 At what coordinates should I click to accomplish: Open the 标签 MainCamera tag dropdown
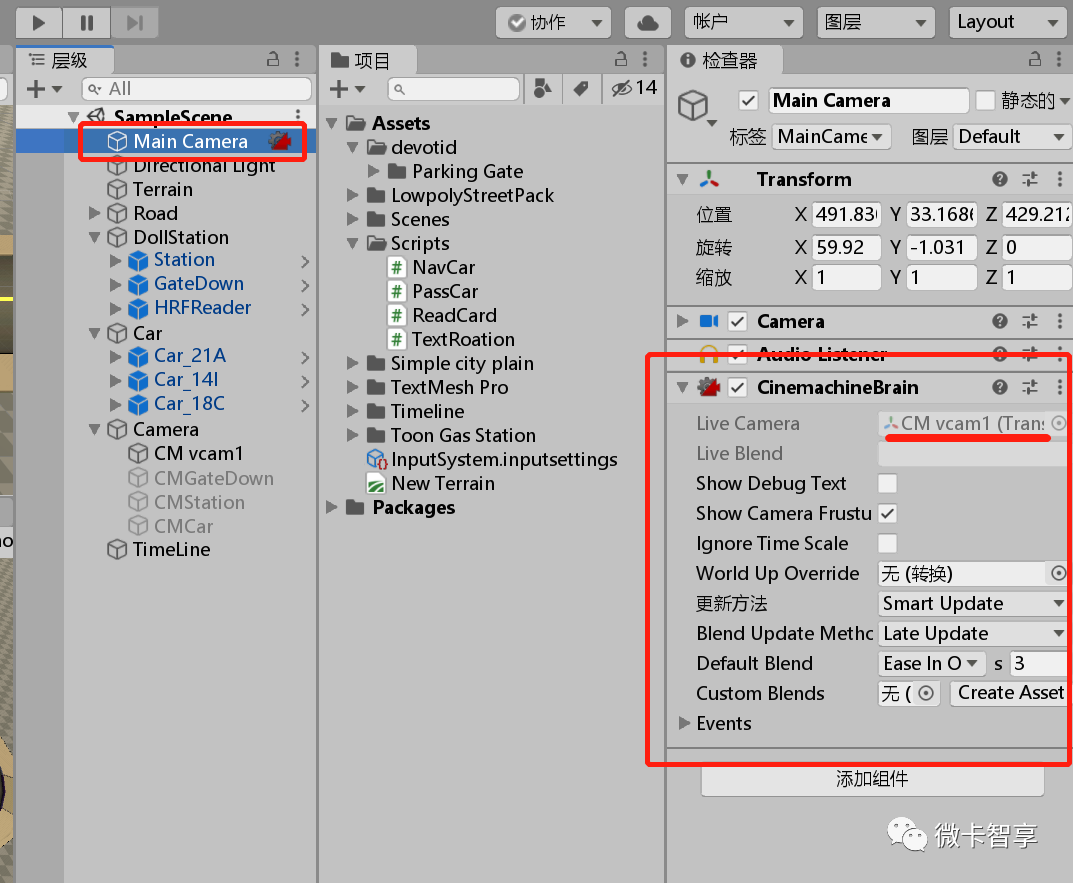click(831, 137)
